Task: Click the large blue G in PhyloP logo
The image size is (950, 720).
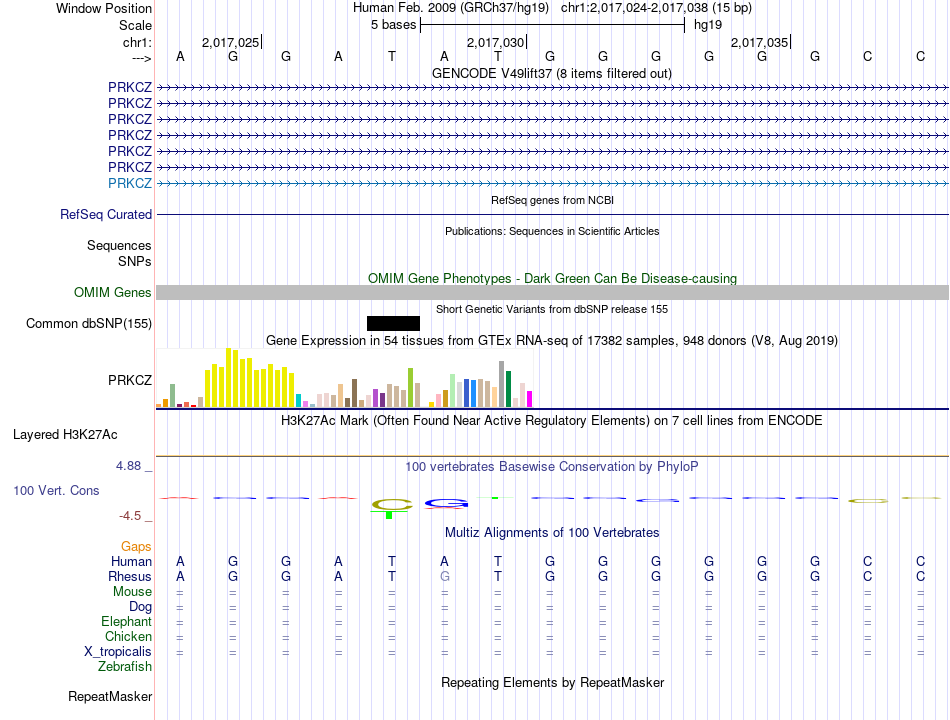Action: click(x=446, y=504)
